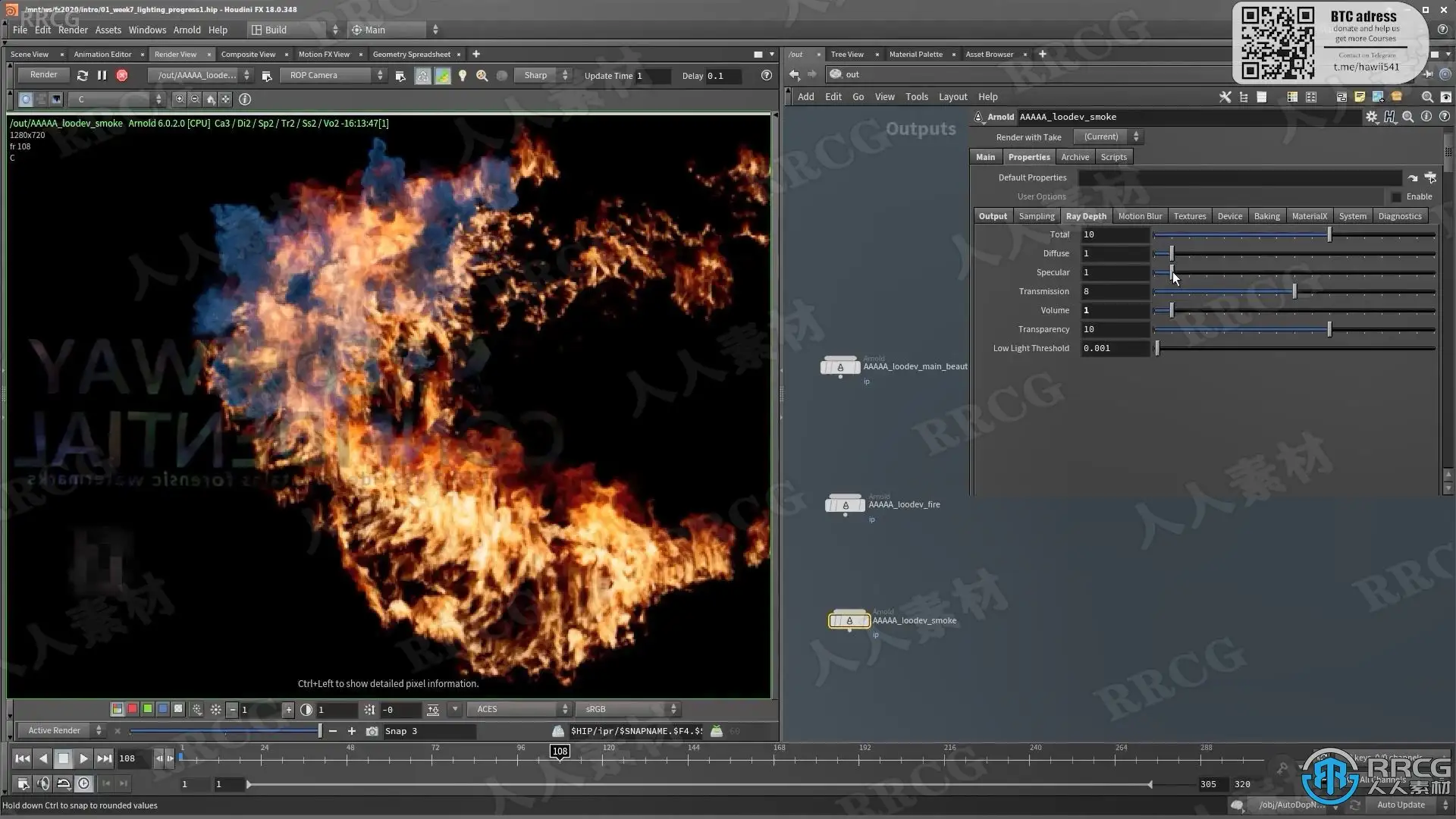Open the Main parameter tab

tap(985, 157)
